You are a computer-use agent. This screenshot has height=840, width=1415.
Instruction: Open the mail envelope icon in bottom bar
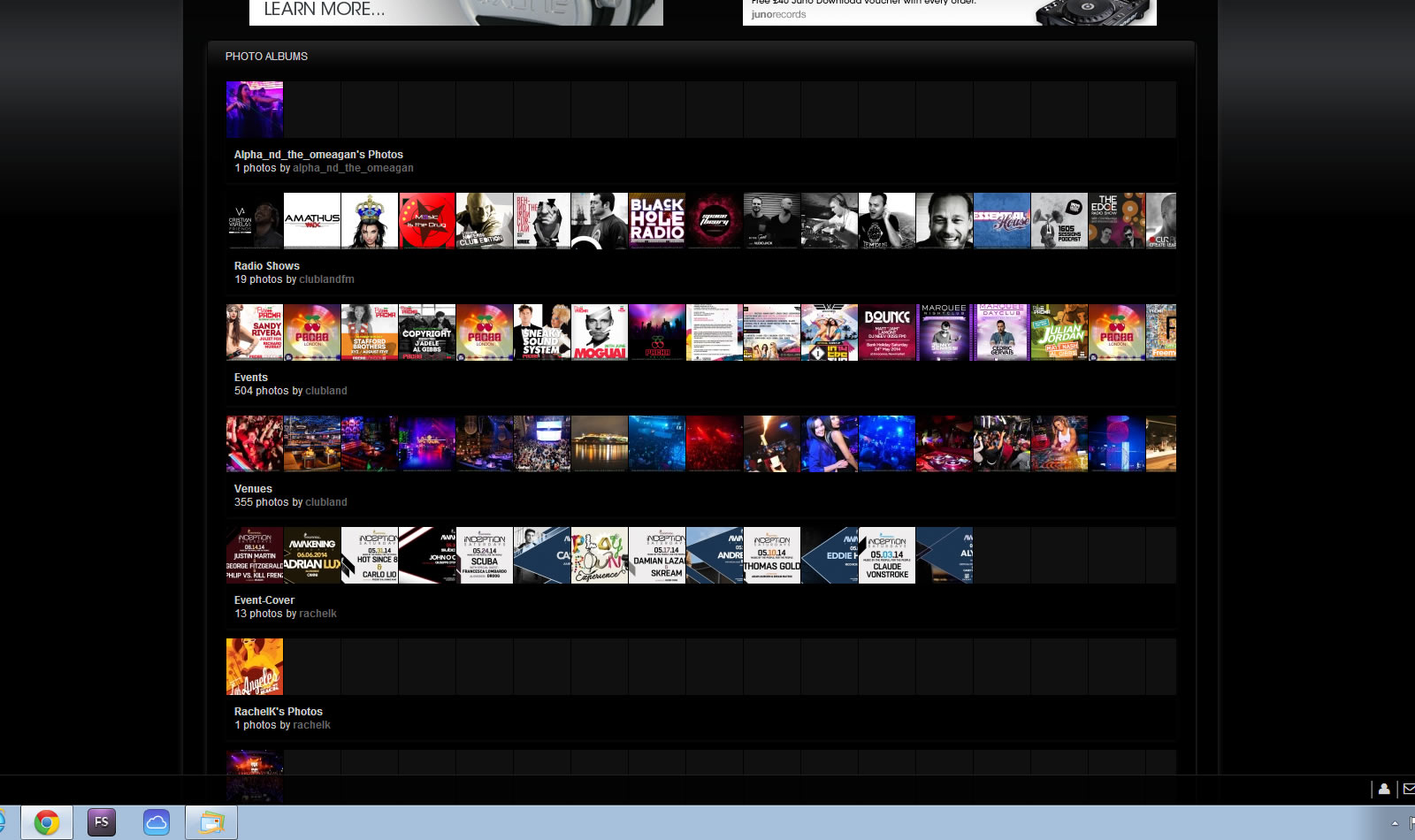coord(1409,789)
